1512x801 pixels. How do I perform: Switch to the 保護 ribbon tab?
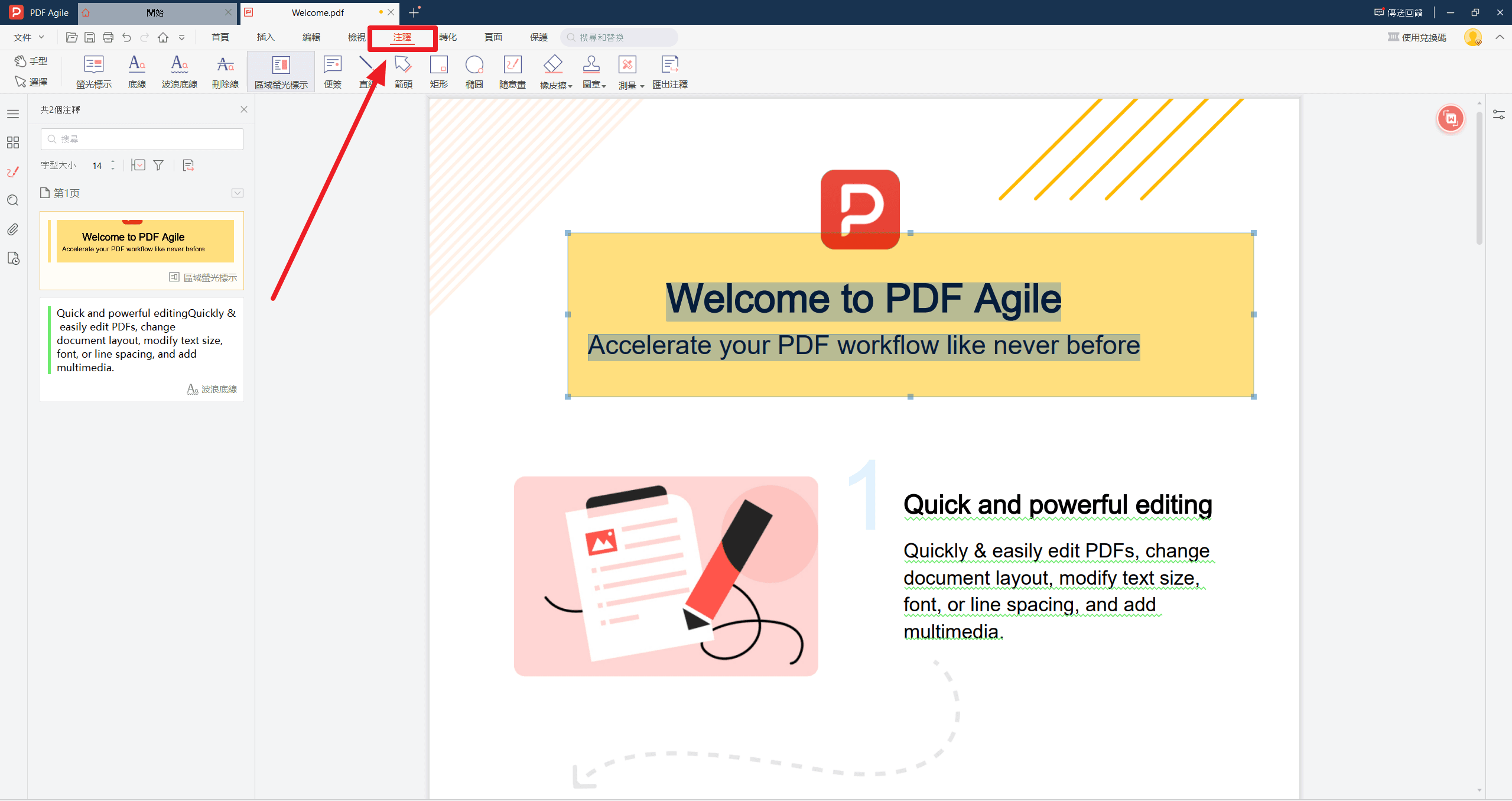[539, 37]
